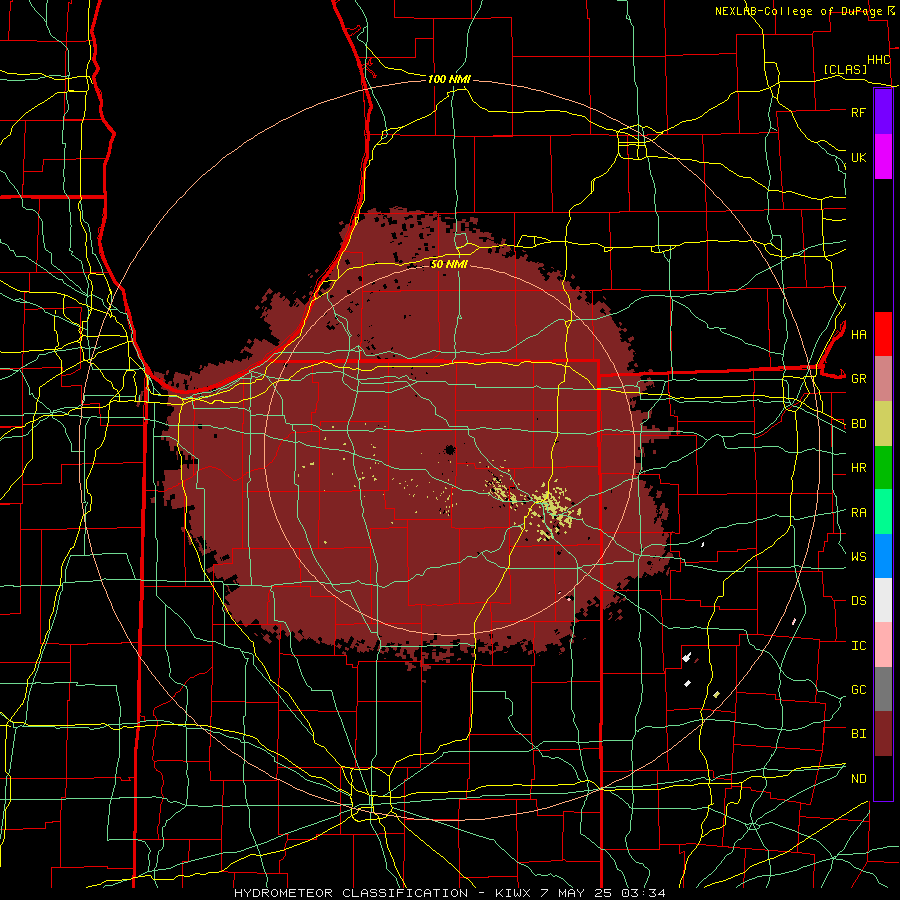Image resolution: width=900 pixels, height=900 pixels.
Task: Click the ND legend label
Action: pyautogui.click(x=858, y=779)
